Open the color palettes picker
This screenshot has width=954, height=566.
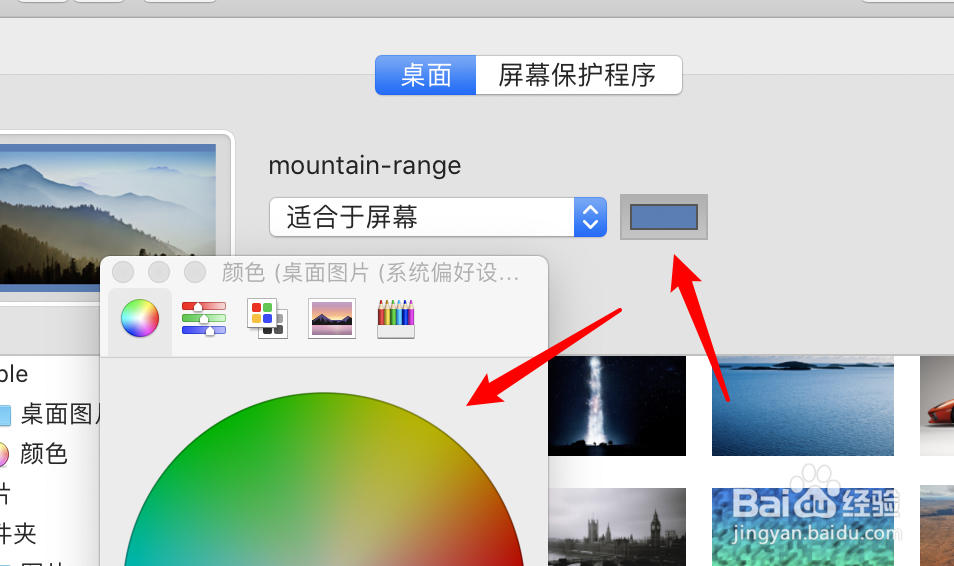coord(268,318)
